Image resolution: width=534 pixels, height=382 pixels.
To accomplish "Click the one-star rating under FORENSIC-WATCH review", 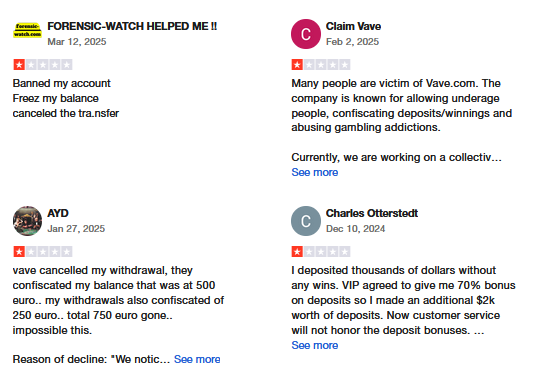I will pos(43,64).
